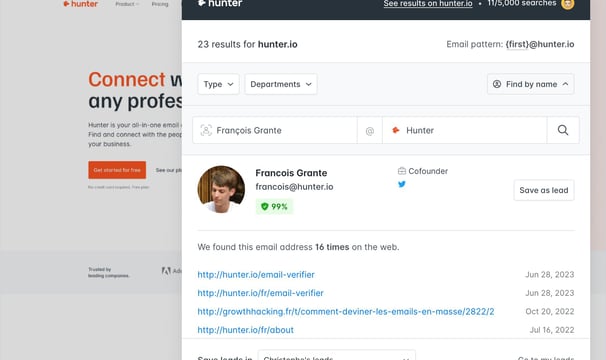This screenshot has height=360, width=606.
Task: Open the Product menu on website
Action: point(127,4)
